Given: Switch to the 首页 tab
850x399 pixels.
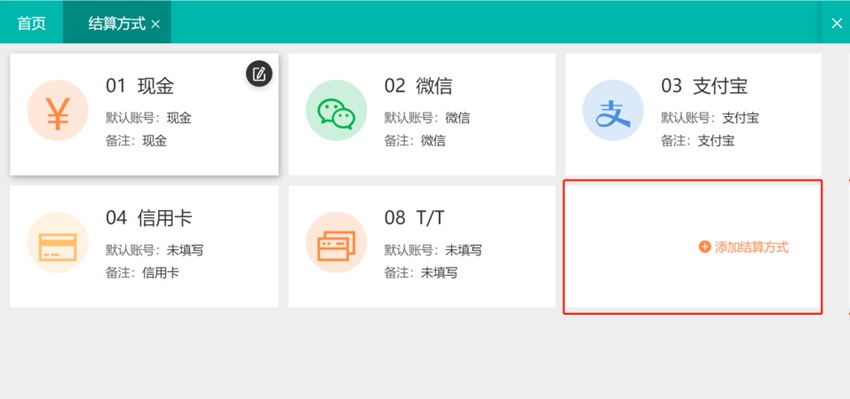Looking at the screenshot, I should (x=31, y=23).
